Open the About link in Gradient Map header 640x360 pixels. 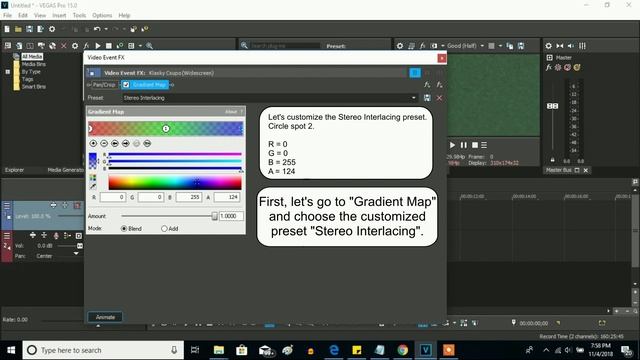(231, 112)
